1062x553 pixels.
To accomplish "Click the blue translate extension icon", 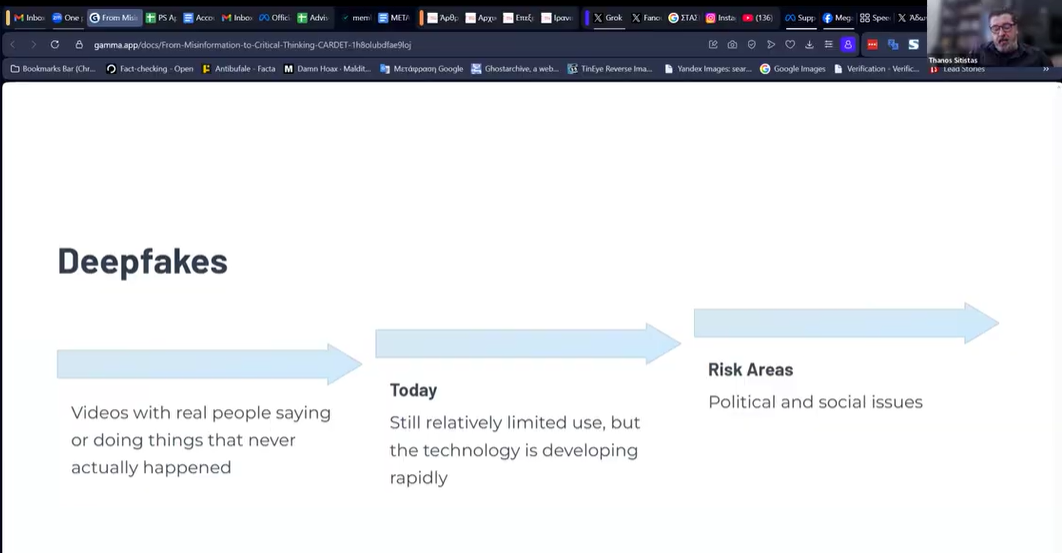I will click(893, 45).
